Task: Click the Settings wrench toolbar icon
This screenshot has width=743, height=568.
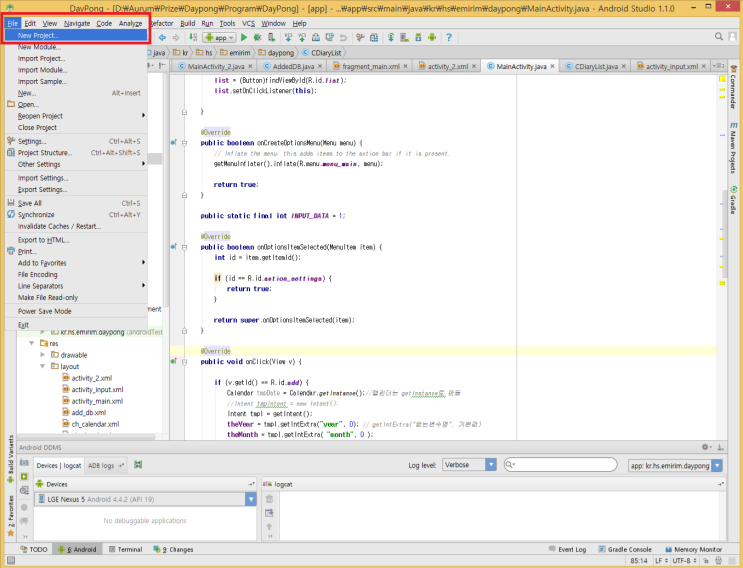Action: pyautogui.click(x=360, y=37)
